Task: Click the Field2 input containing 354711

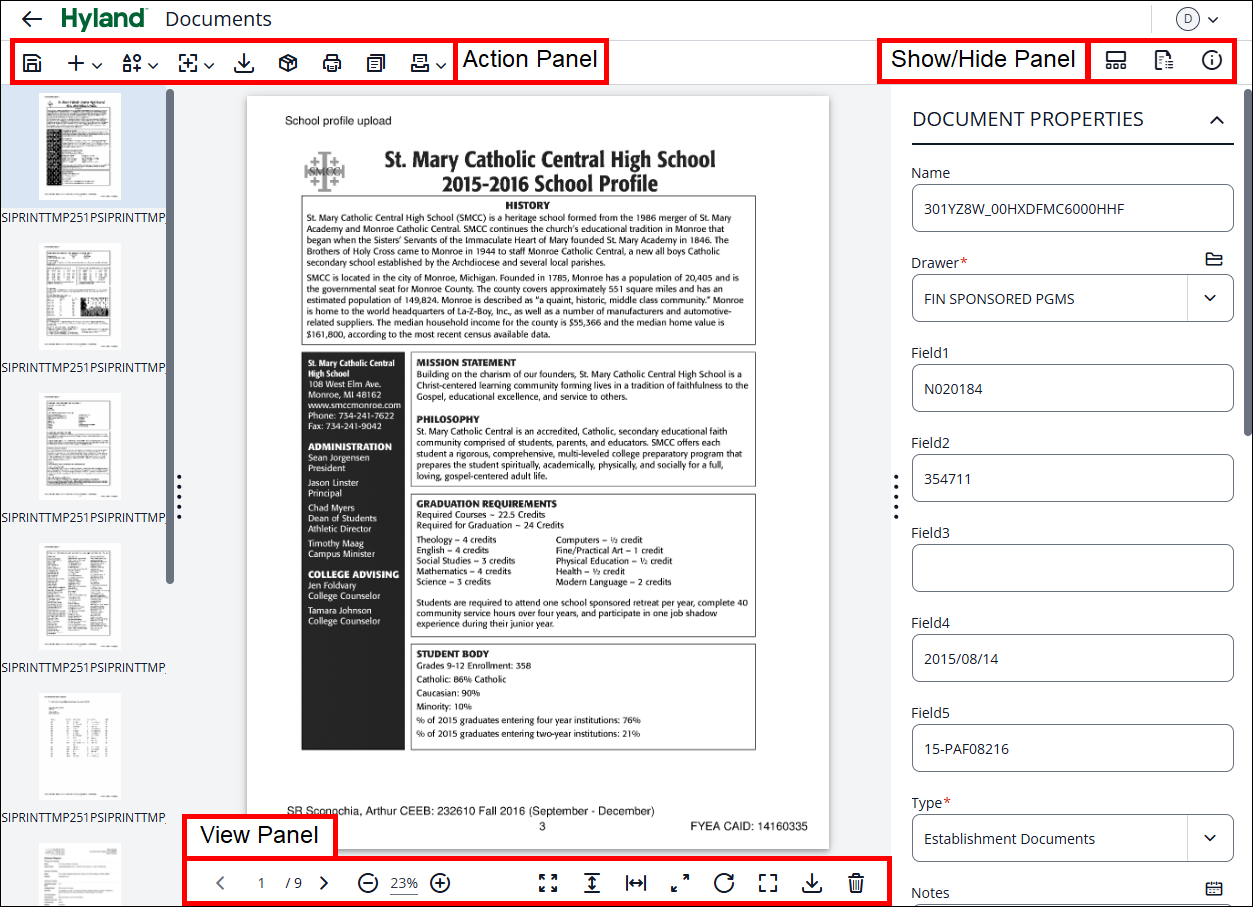Action: 1072,479
